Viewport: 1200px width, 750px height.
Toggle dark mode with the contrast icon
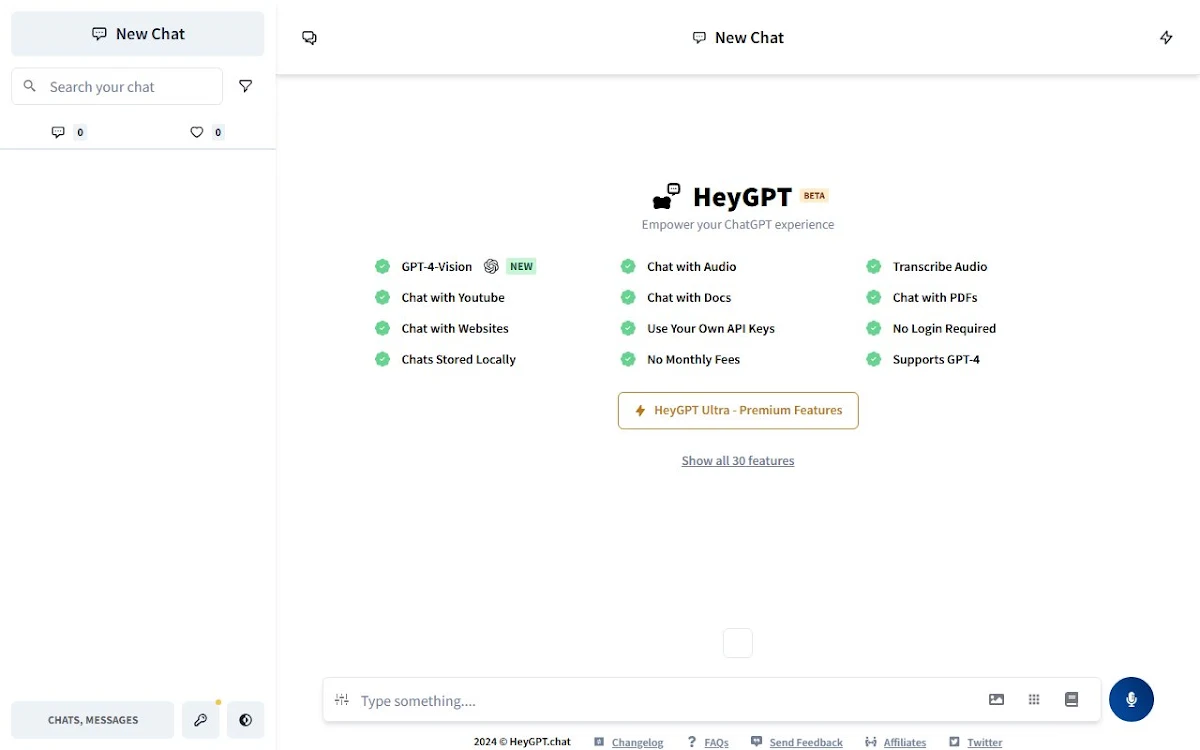point(246,720)
